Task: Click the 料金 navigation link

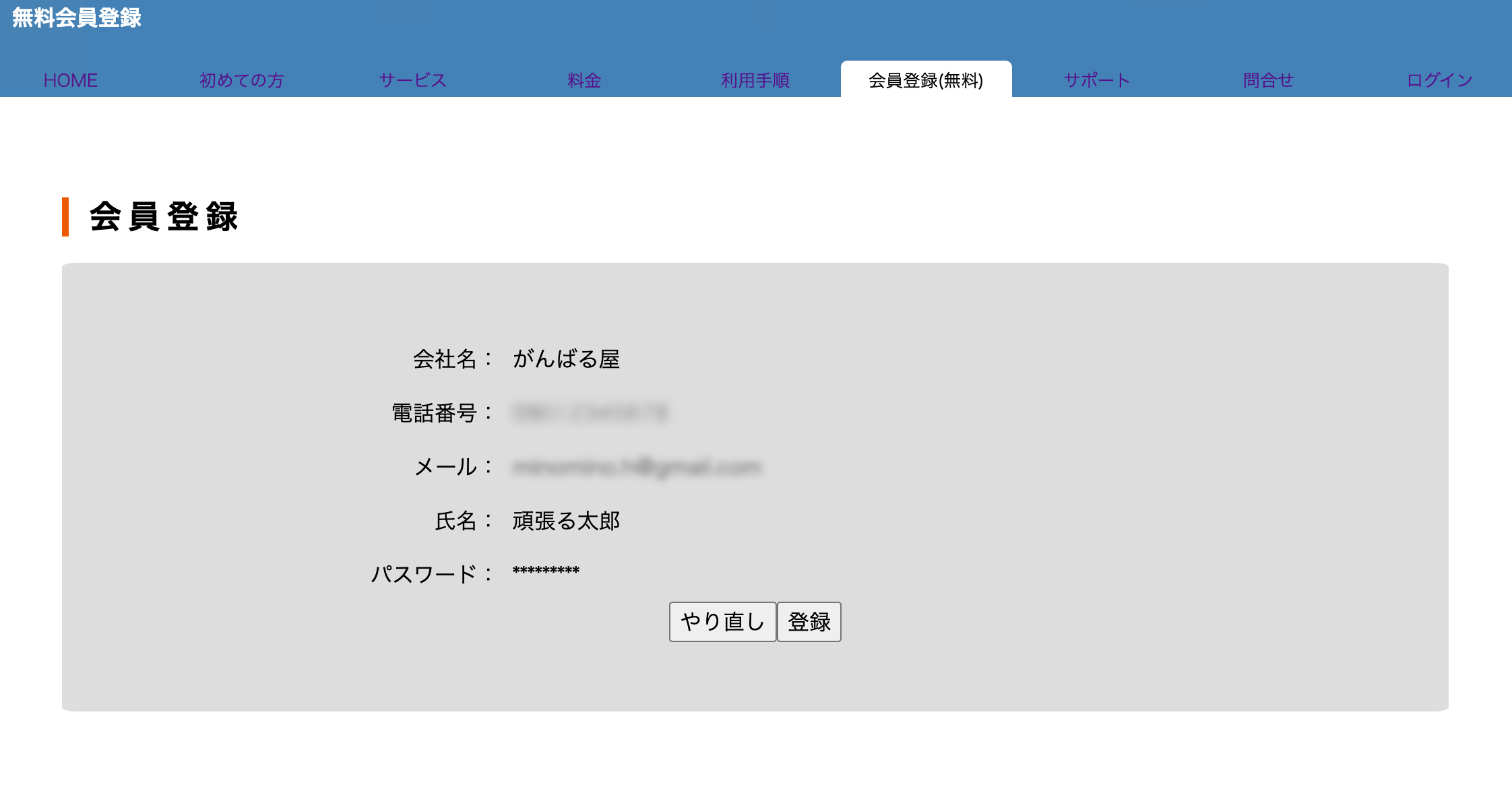Action: [x=584, y=80]
